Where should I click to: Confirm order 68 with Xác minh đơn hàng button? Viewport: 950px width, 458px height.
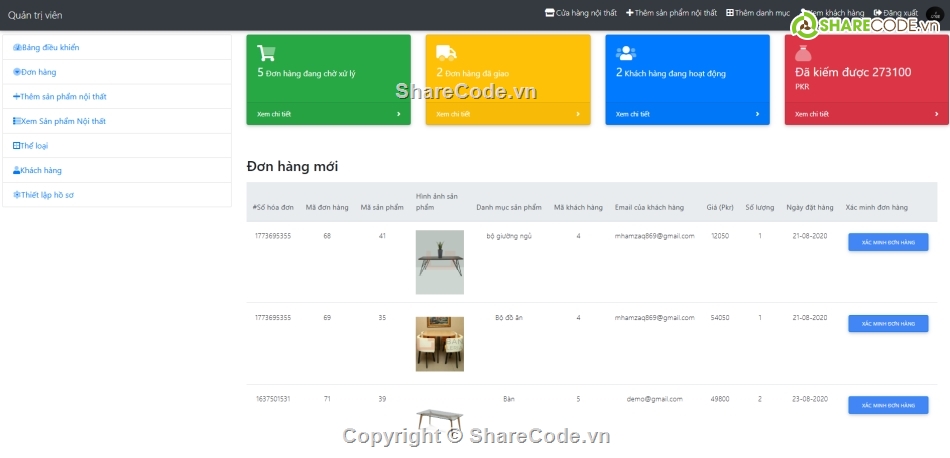[x=888, y=242]
